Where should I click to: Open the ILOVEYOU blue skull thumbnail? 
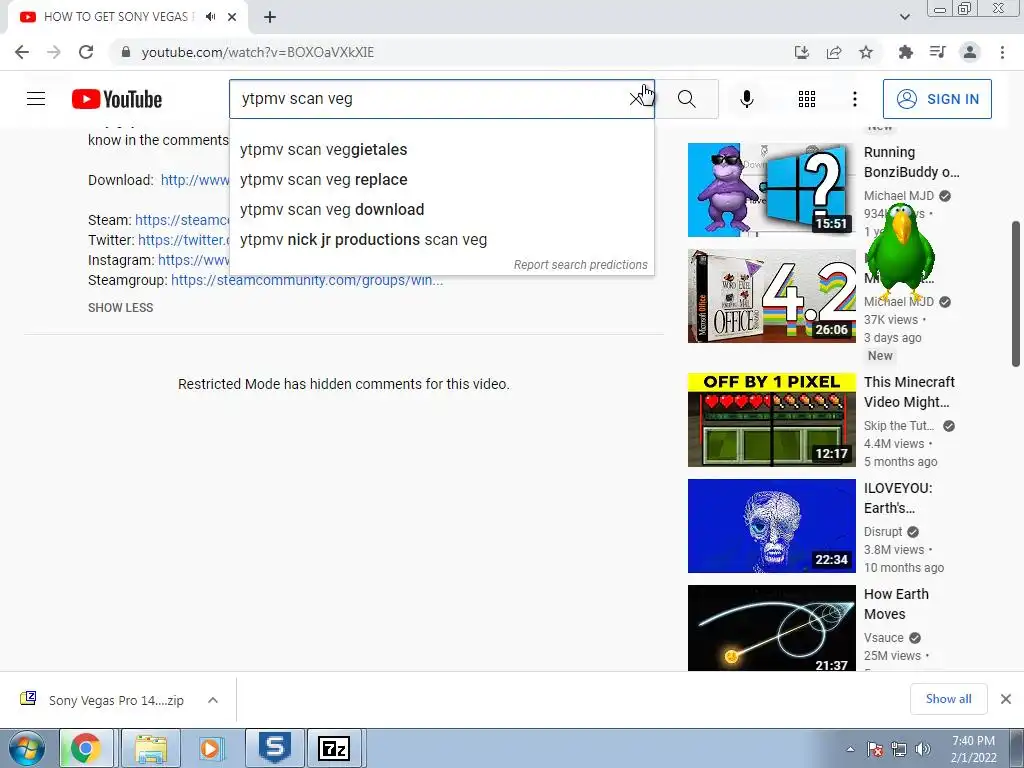click(x=771, y=526)
